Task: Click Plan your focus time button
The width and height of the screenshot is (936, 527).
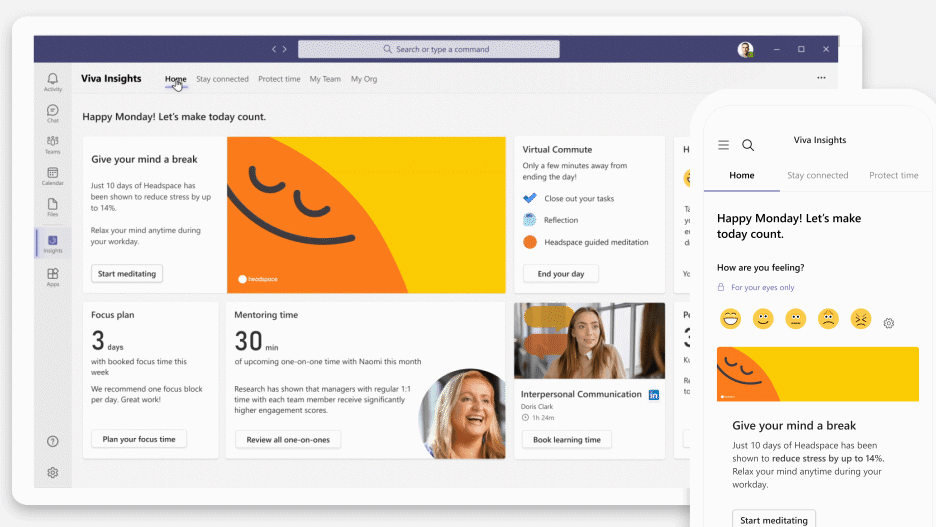Action: pyautogui.click(x=138, y=439)
